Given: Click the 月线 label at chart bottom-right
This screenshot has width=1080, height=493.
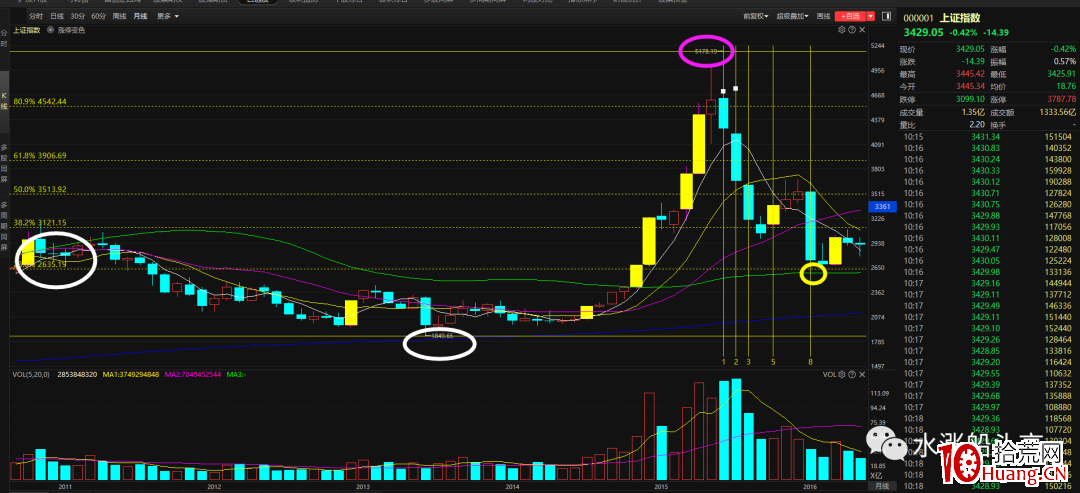Looking at the screenshot, I should (x=881, y=485).
